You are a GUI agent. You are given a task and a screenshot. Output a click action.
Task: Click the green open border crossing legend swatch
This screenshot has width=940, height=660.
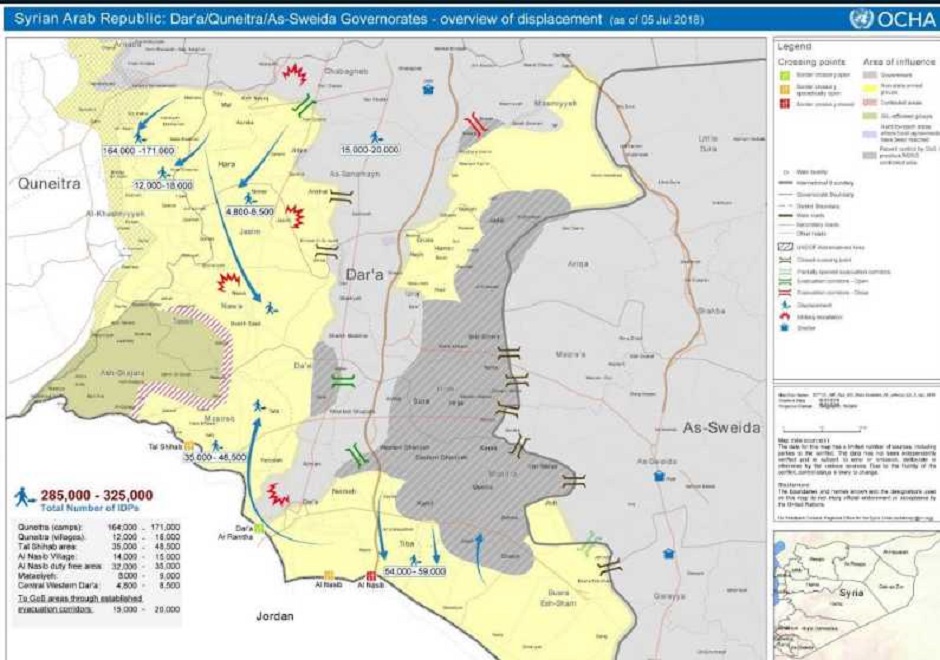pos(786,74)
